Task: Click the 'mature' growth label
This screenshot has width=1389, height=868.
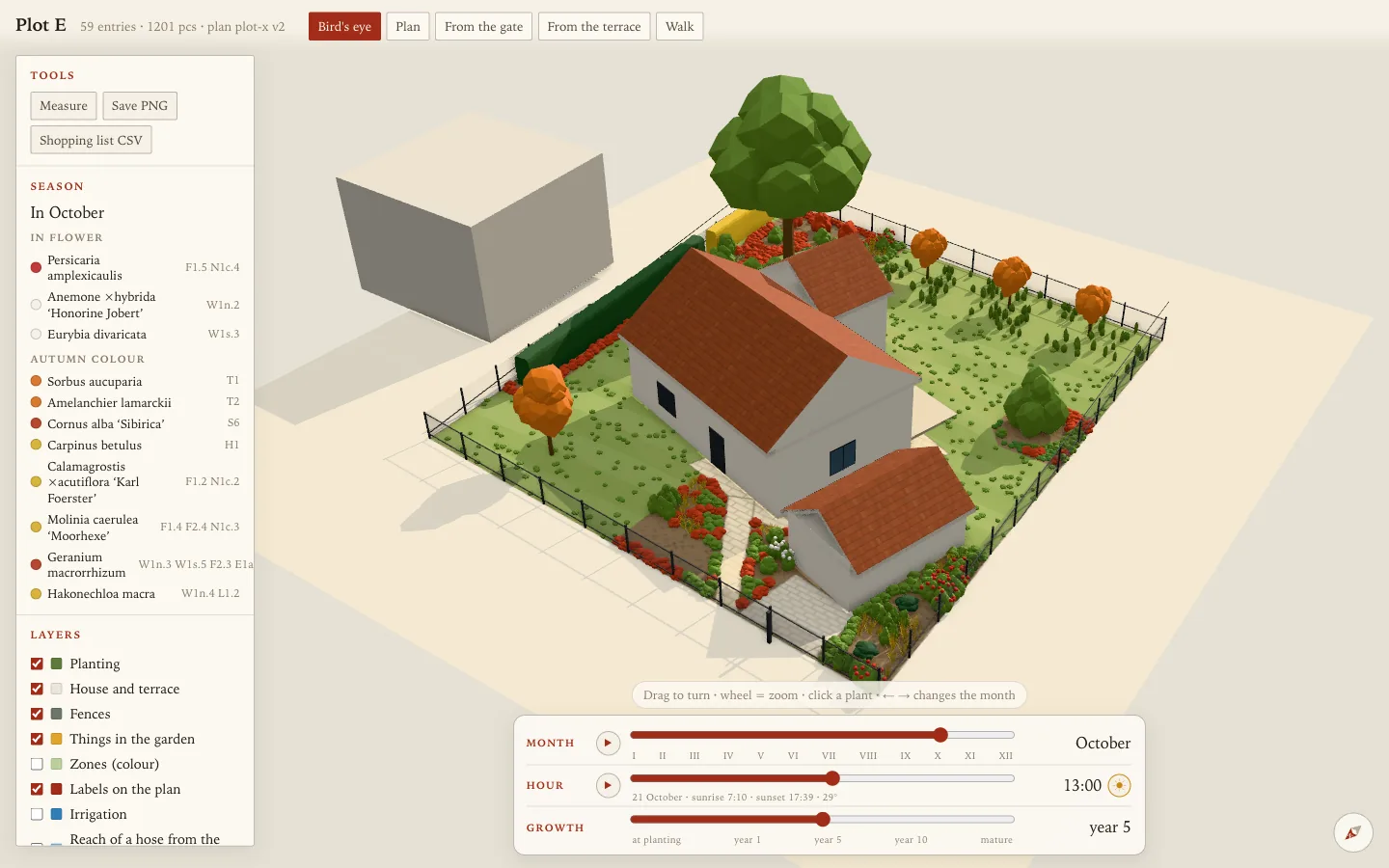Action: [996, 840]
